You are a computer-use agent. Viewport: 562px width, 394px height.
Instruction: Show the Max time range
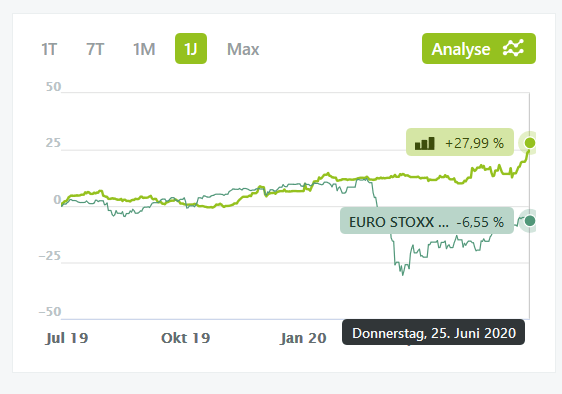(x=243, y=49)
